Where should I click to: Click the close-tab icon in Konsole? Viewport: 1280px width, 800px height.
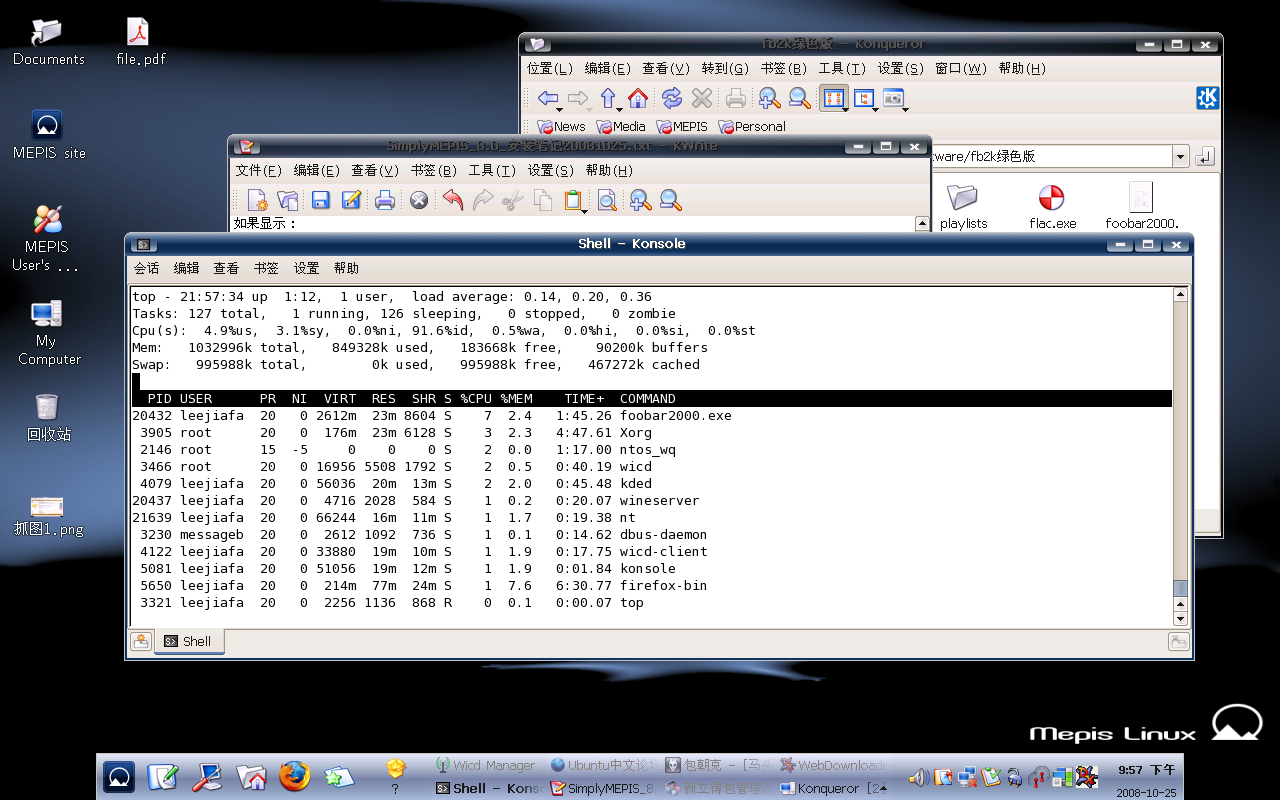[x=1178, y=642]
